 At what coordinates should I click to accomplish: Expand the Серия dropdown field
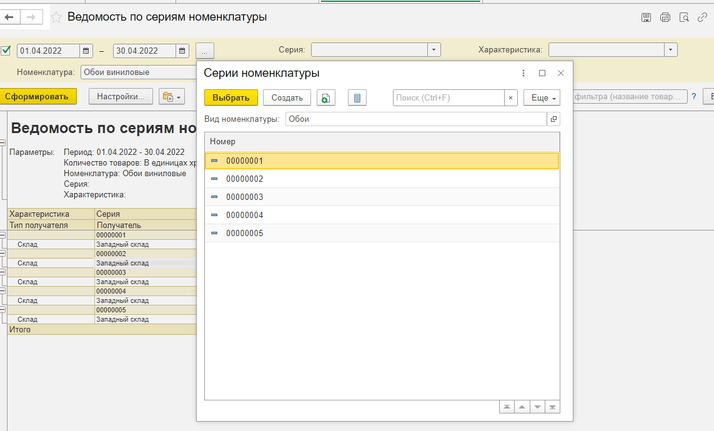tap(433, 49)
